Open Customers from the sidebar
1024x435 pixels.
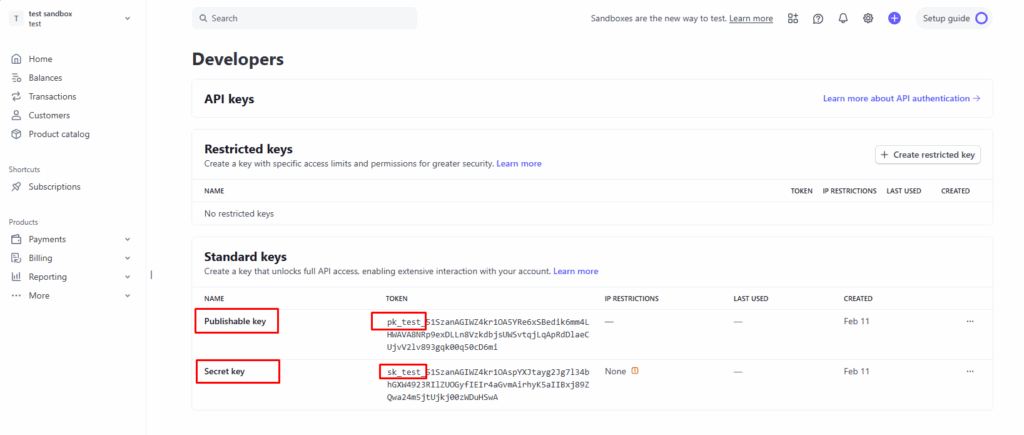point(49,115)
